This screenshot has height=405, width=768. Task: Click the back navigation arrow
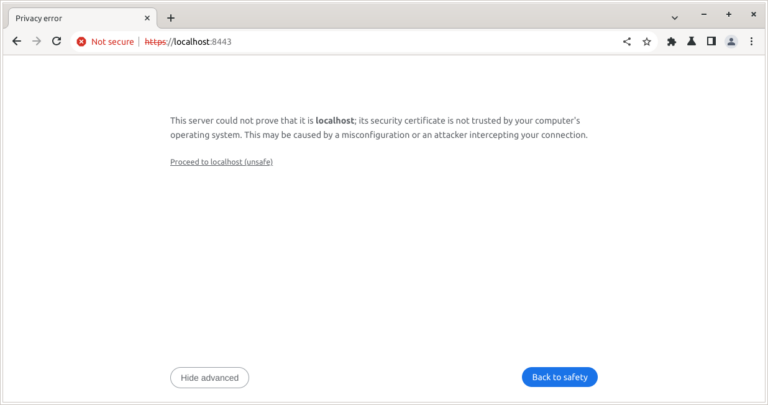(16, 41)
